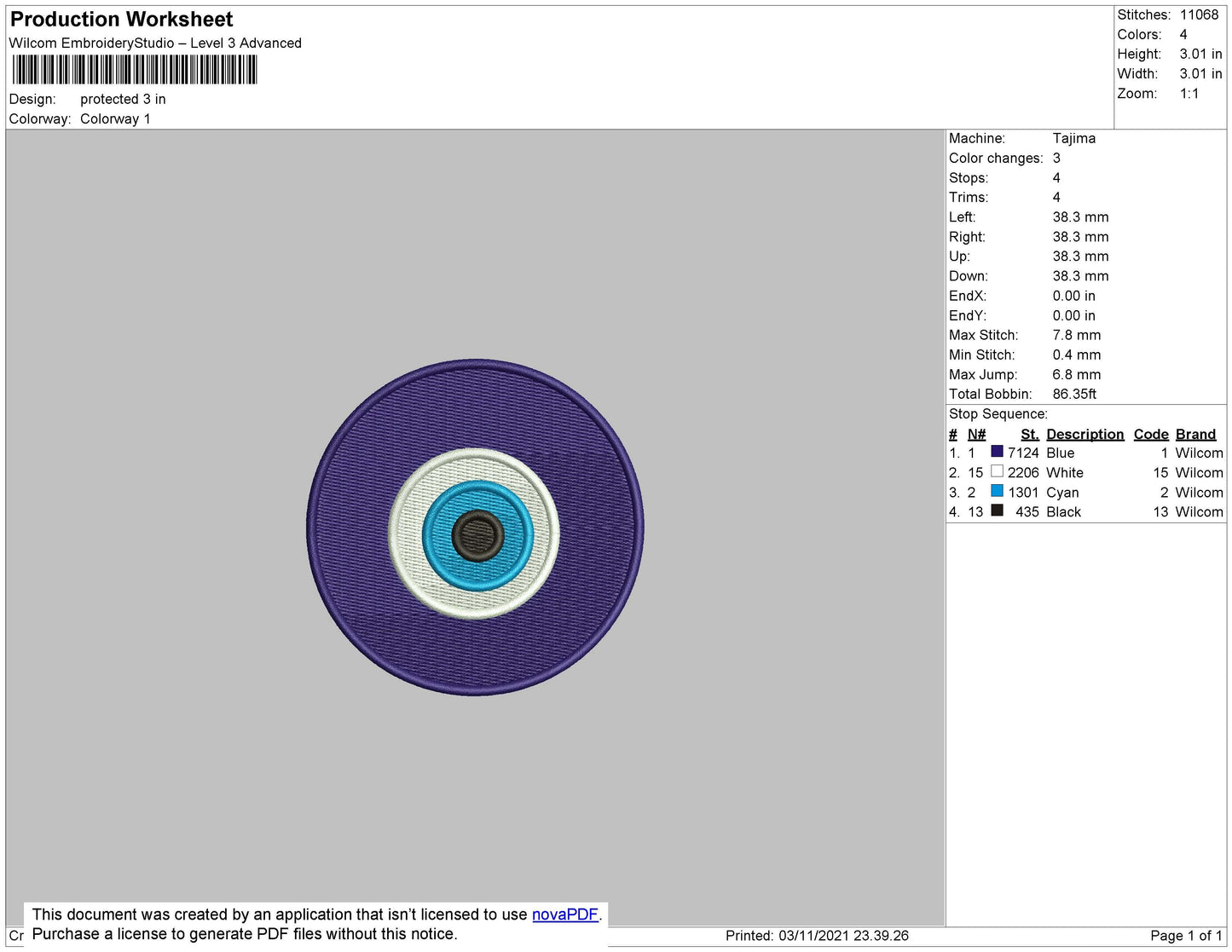The height and width of the screenshot is (952, 1232).
Task: Click the White thread color swatch
Action: [997, 471]
